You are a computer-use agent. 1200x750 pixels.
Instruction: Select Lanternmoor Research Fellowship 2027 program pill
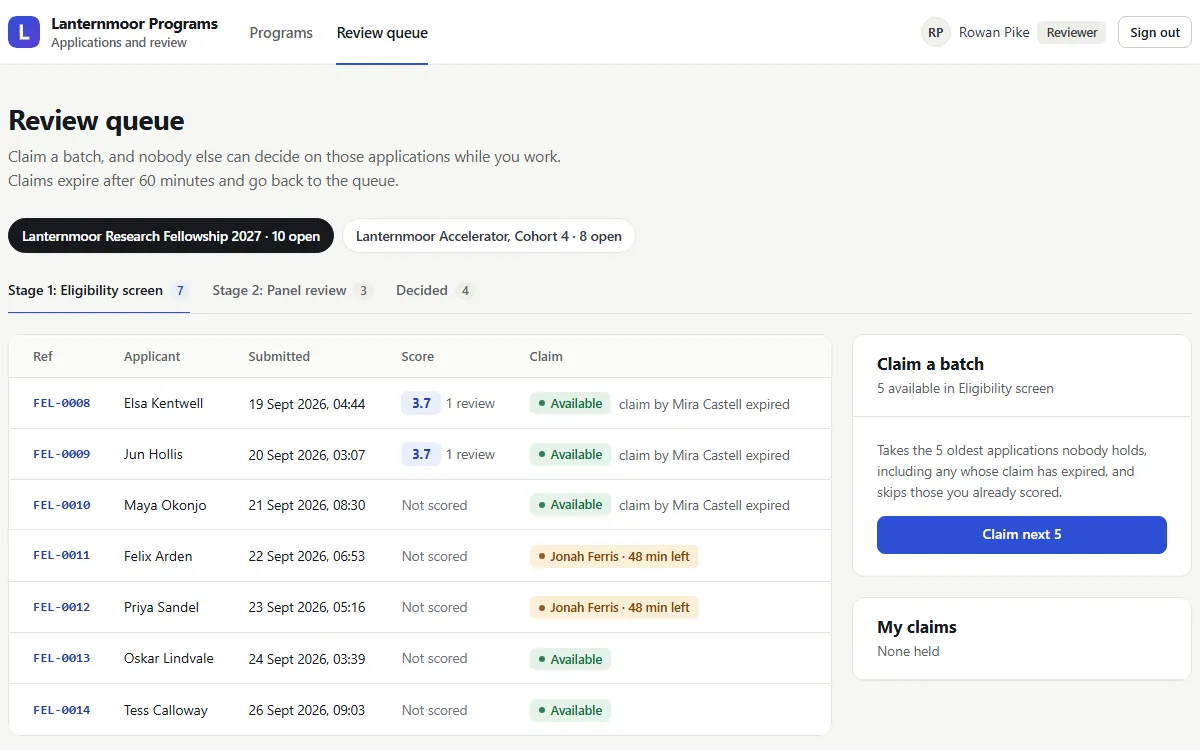(x=171, y=236)
